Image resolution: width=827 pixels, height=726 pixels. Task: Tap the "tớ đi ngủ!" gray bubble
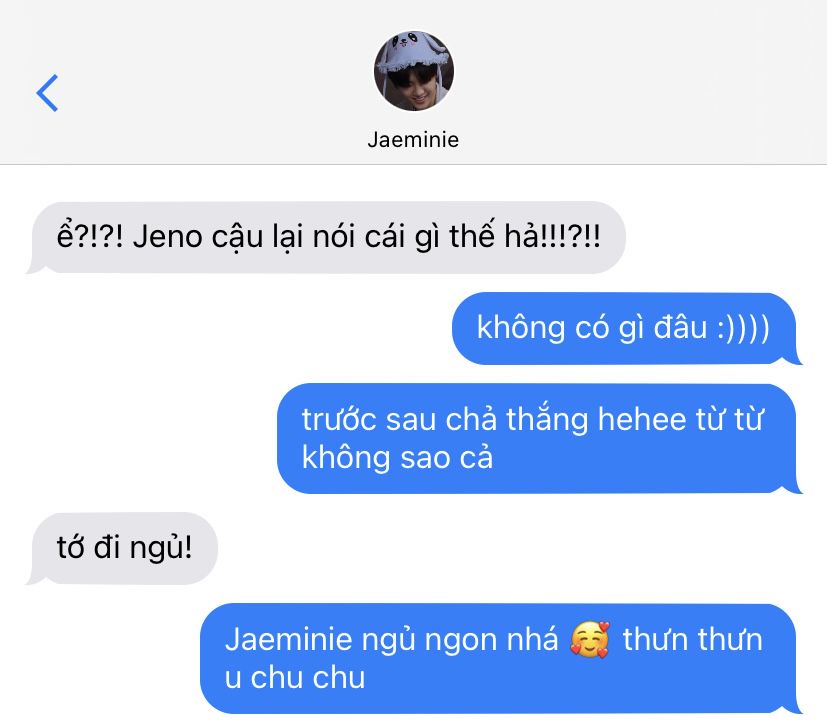click(x=122, y=548)
